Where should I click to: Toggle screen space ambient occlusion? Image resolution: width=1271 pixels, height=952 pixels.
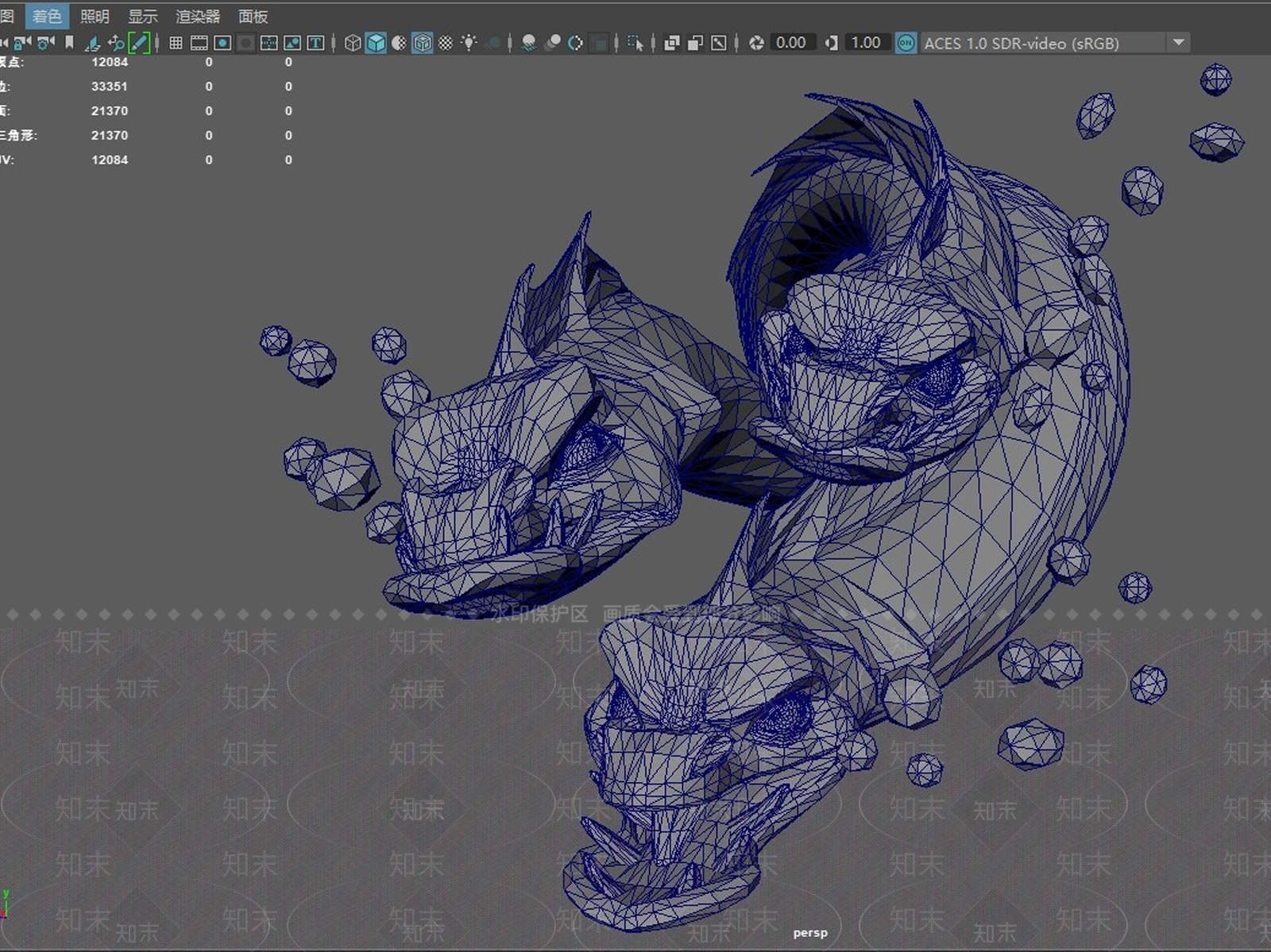(x=529, y=43)
